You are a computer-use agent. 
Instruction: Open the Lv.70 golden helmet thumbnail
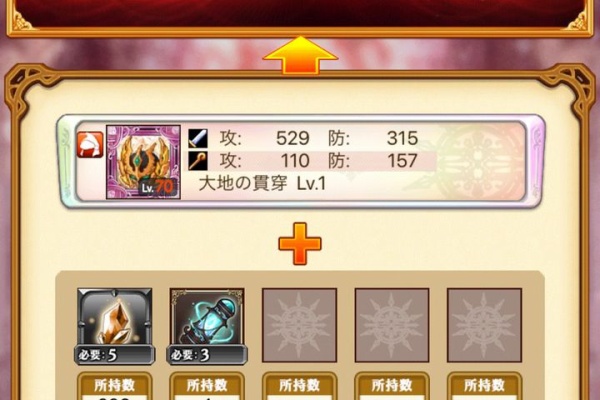[143, 162]
